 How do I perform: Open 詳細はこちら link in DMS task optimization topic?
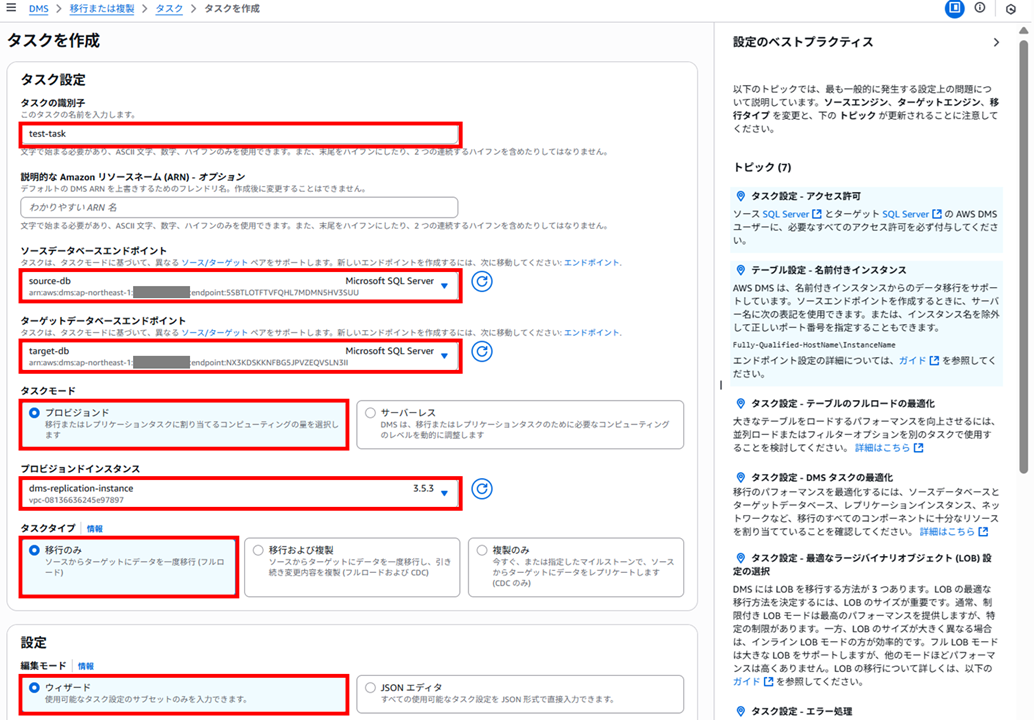pos(947,531)
